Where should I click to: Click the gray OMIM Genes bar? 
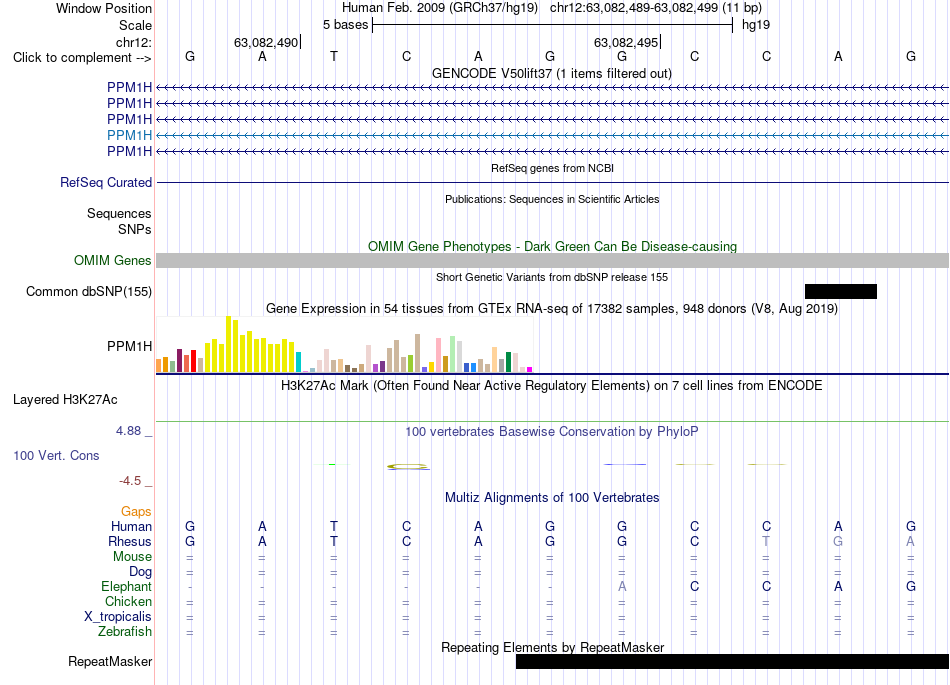(x=552, y=260)
